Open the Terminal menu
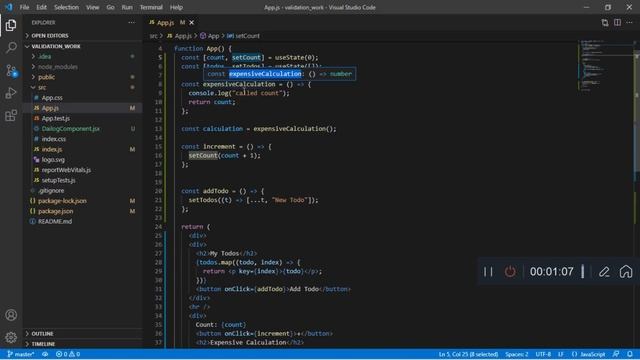The width and height of the screenshot is (640, 360). pos(151,7)
